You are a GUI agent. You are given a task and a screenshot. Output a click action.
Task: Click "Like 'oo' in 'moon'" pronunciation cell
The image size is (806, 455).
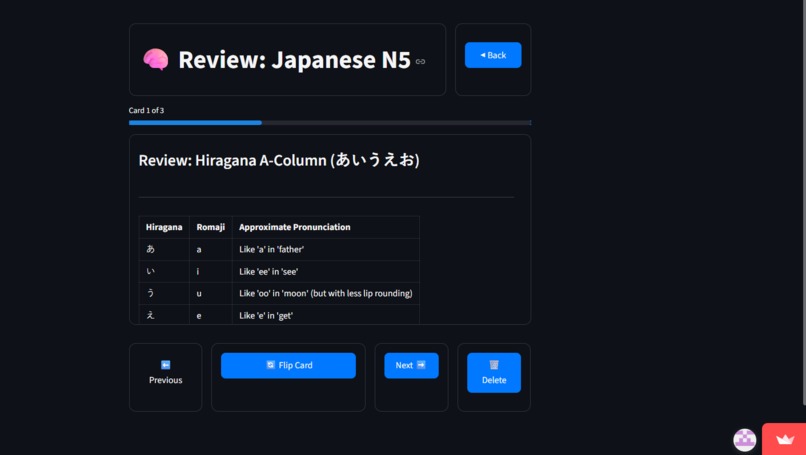(x=326, y=294)
